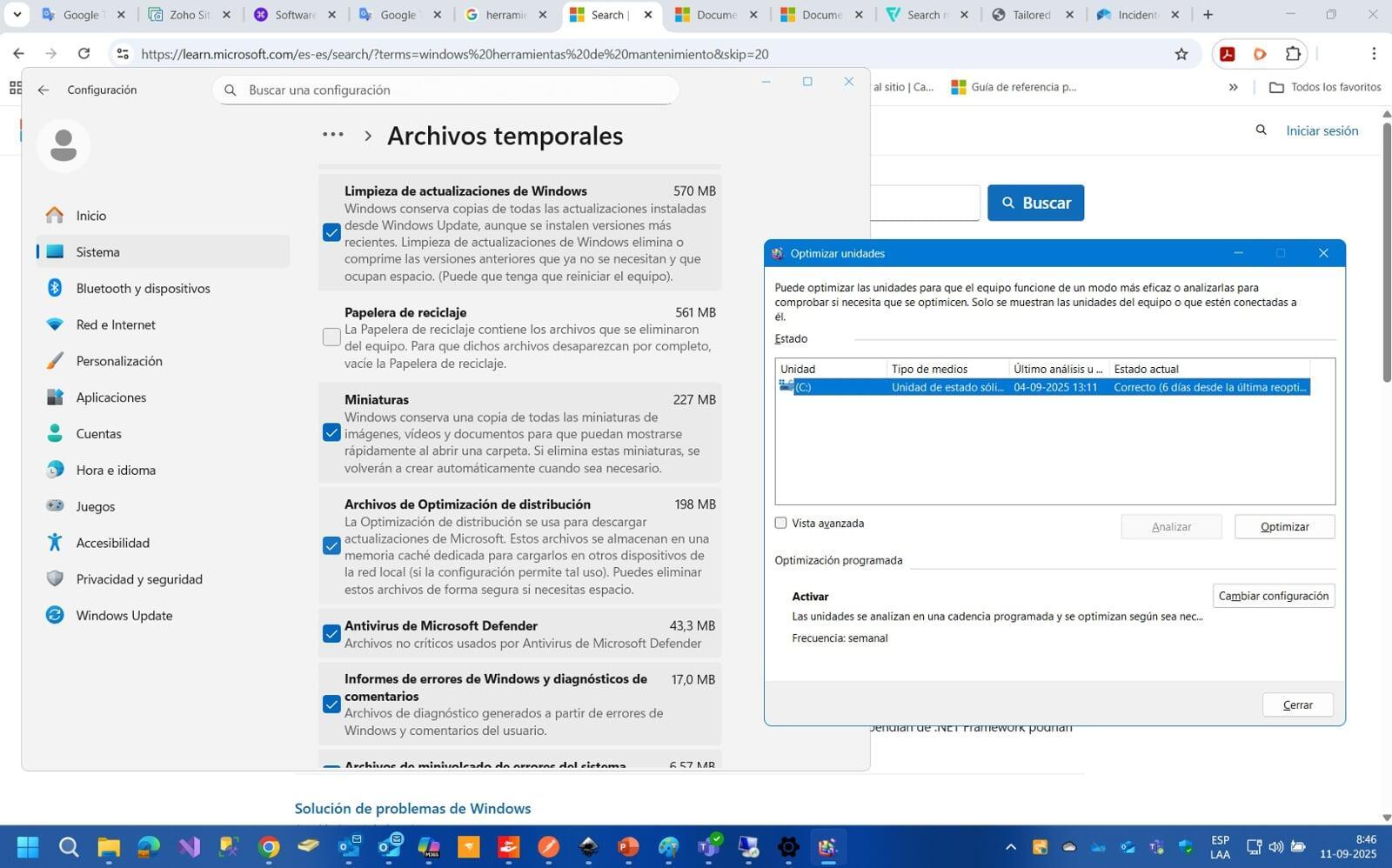Expand hidden bookmarks chevron
The width and height of the screenshot is (1392, 868).
coord(1233,87)
